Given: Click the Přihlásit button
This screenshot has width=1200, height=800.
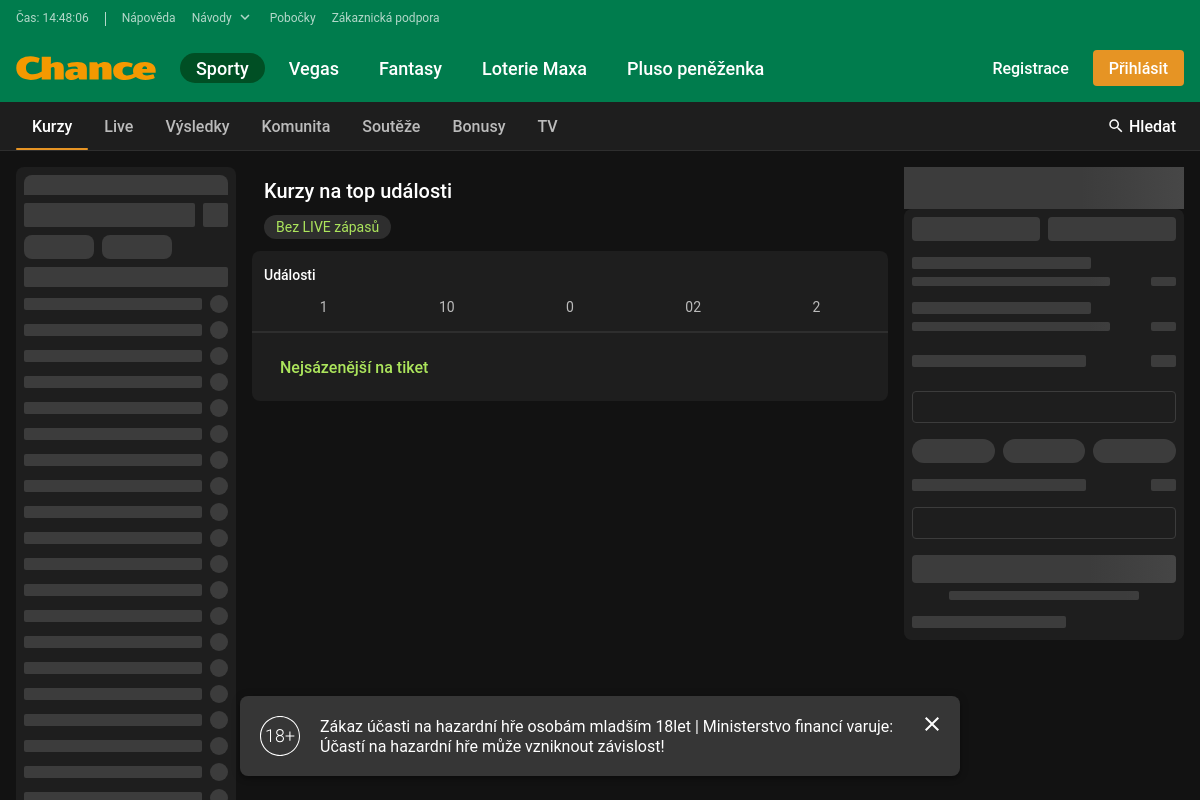Looking at the screenshot, I should click(1138, 68).
